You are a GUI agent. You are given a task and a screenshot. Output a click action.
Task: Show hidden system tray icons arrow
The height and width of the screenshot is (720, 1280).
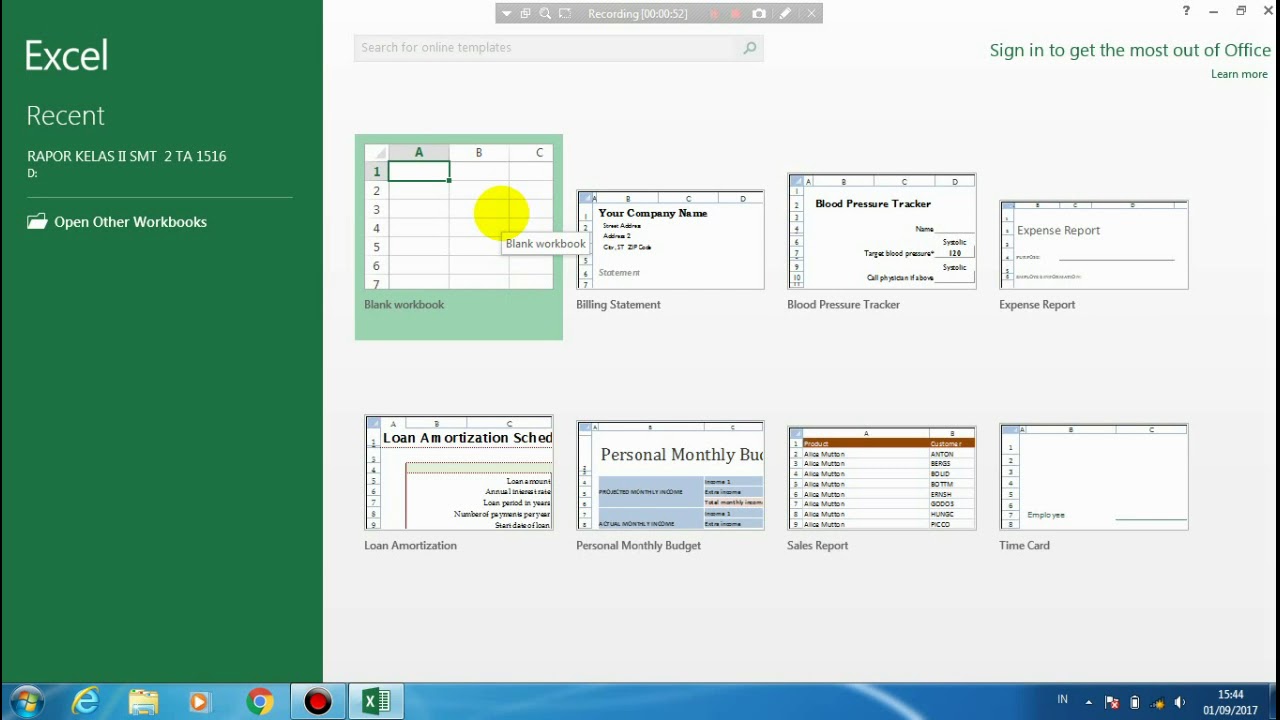[x=1089, y=702]
